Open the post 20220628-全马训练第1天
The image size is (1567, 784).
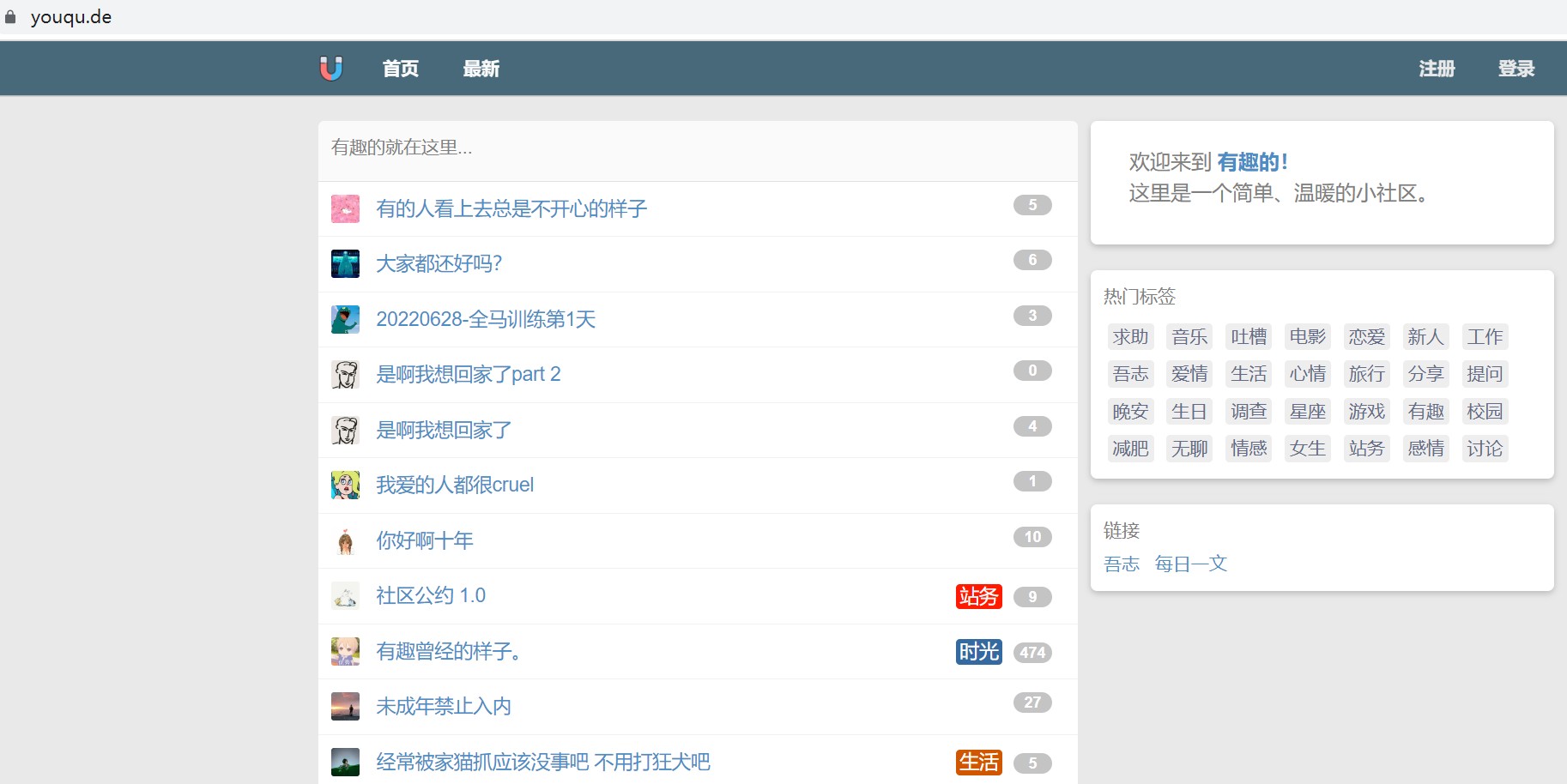[486, 319]
